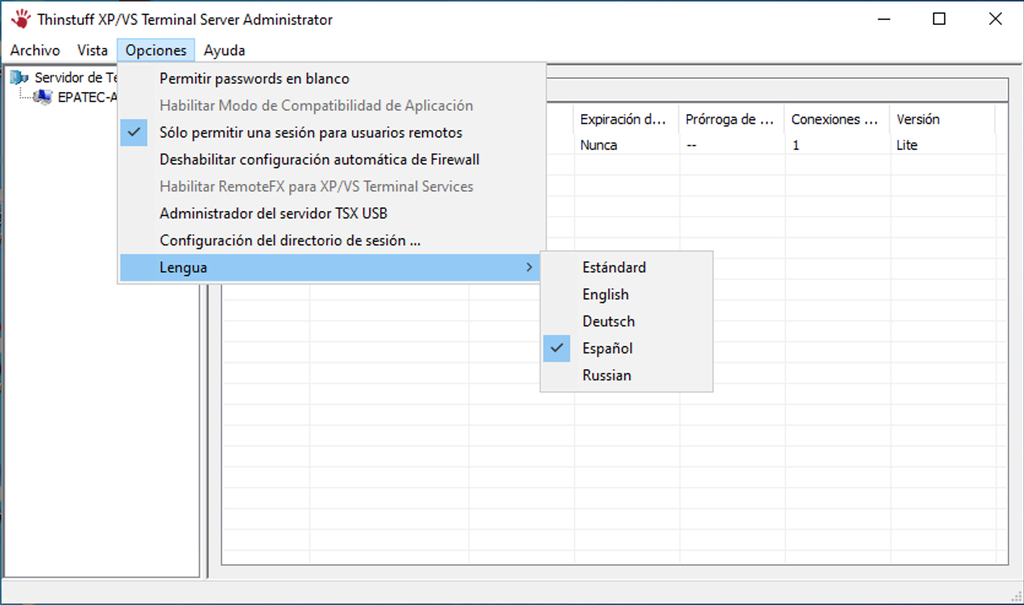The height and width of the screenshot is (605, 1024).
Task: Sort by Conexiones column header
Action: tap(837, 120)
